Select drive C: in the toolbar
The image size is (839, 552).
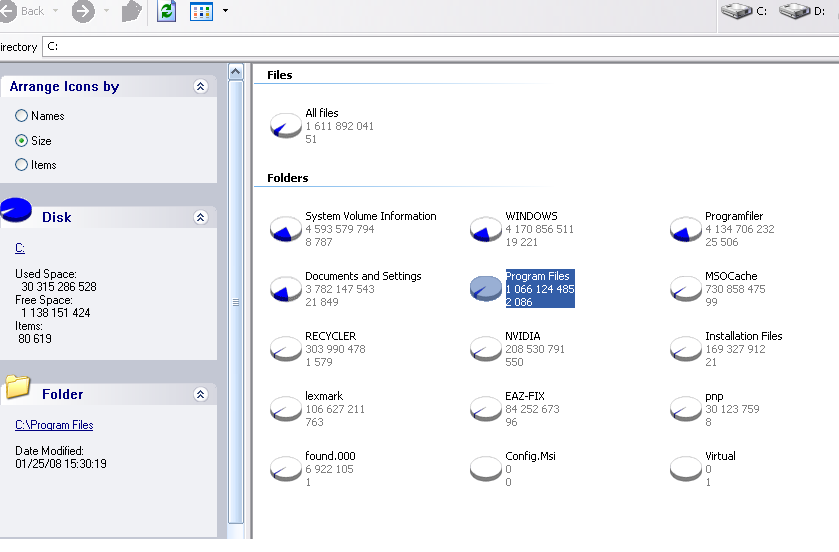744,11
